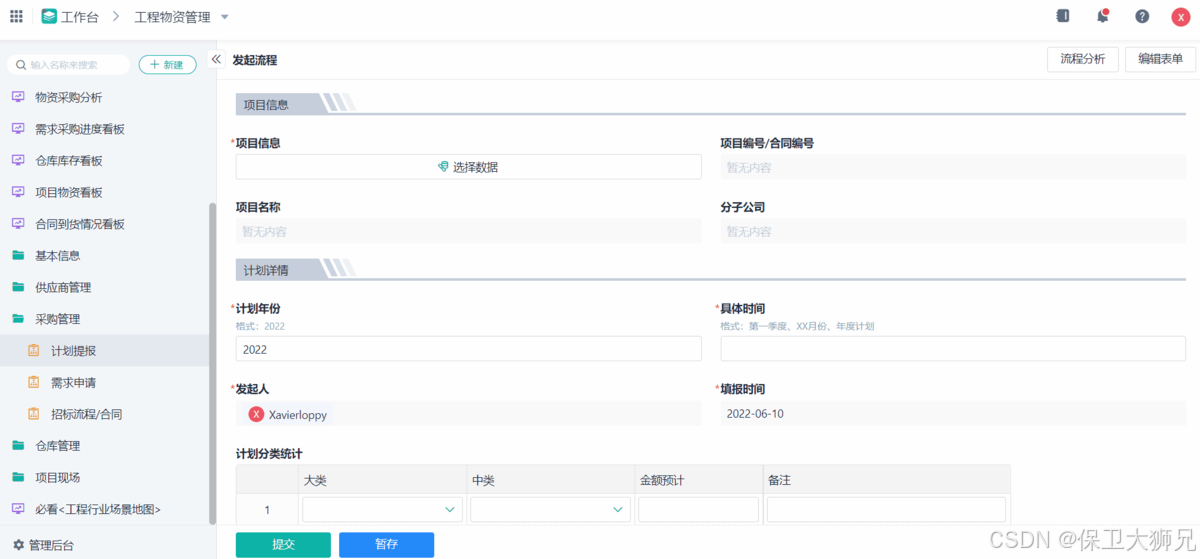The image size is (1200, 559).
Task: Click the 工作台 logo icon
Action: (x=49, y=16)
